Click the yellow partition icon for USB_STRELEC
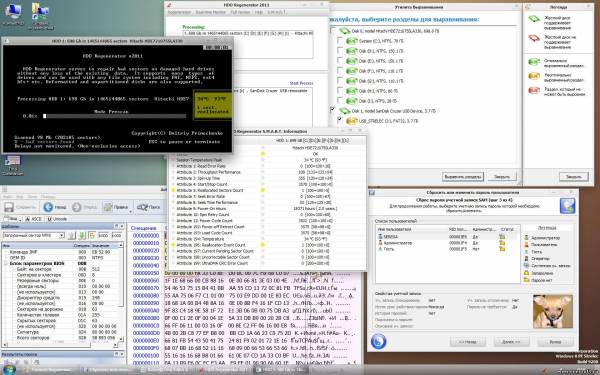600x375 pixels. [351, 121]
